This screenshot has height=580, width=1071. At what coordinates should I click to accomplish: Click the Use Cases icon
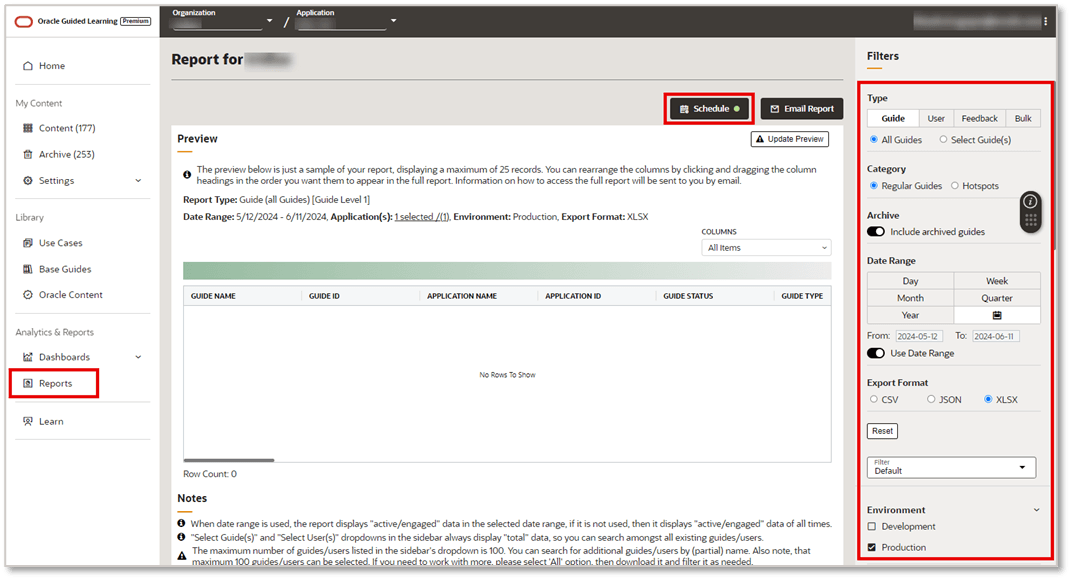tap(28, 243)
